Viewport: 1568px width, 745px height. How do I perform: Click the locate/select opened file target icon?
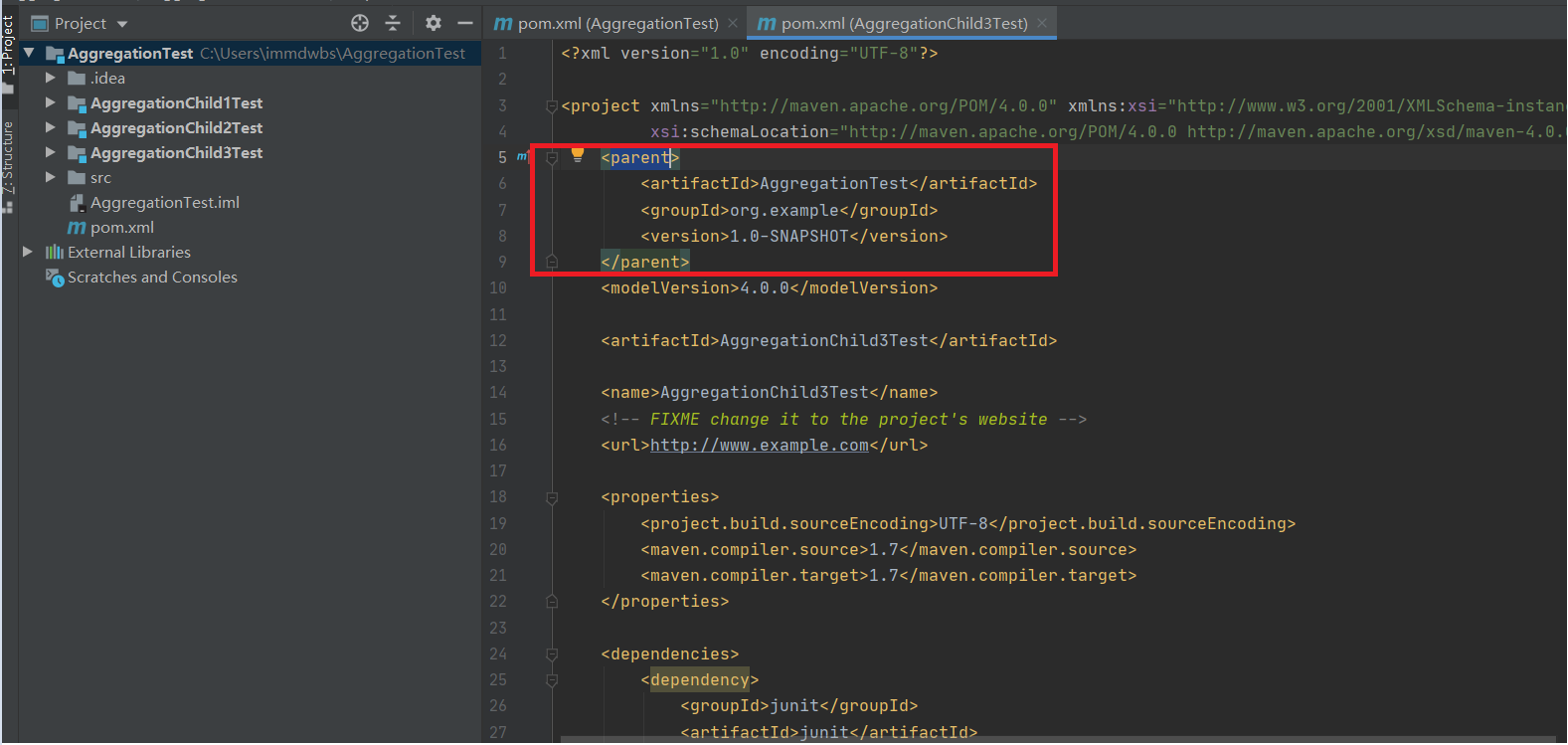360,23
